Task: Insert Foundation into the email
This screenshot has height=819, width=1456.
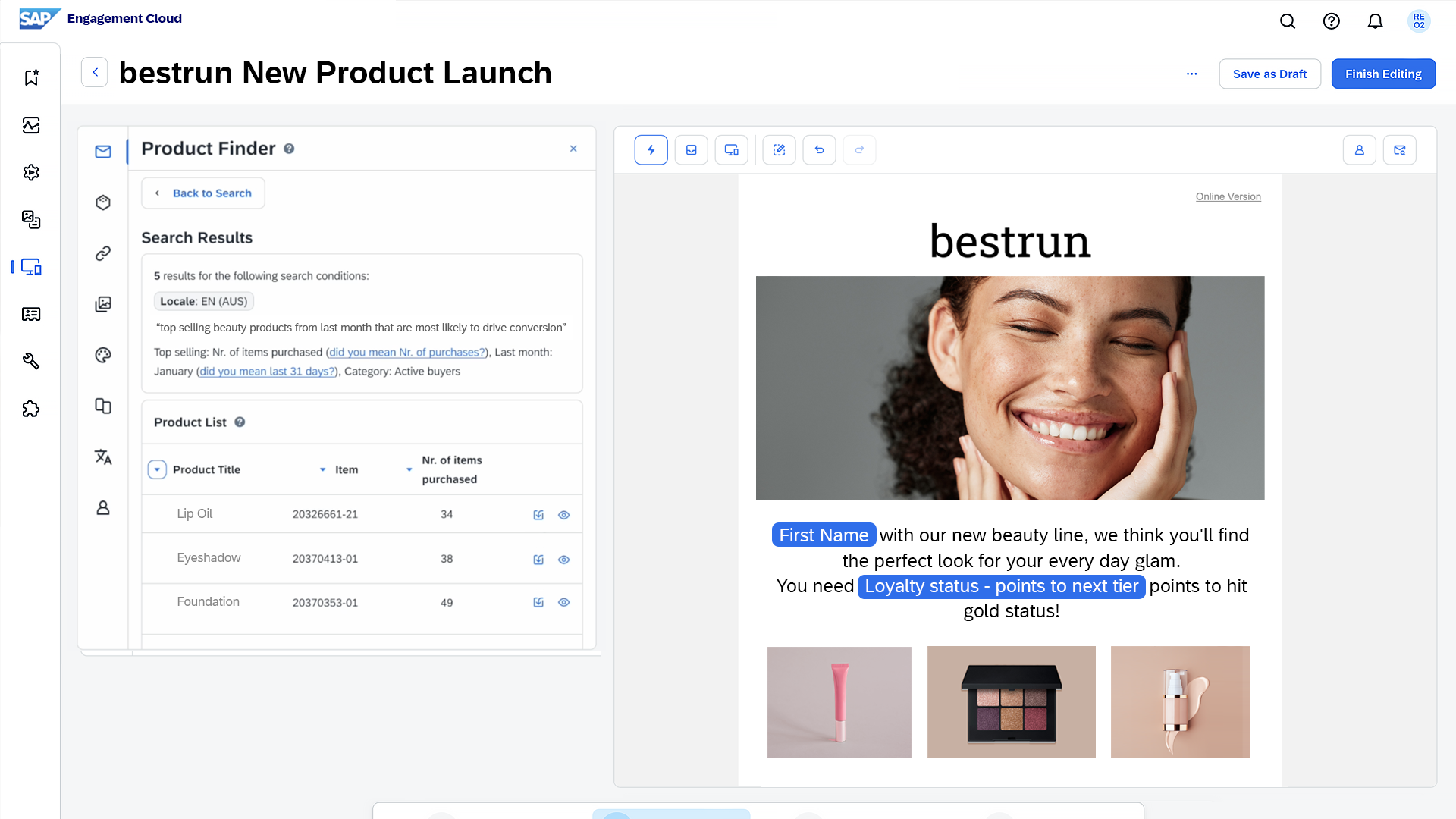Action: tap(538, 602)
